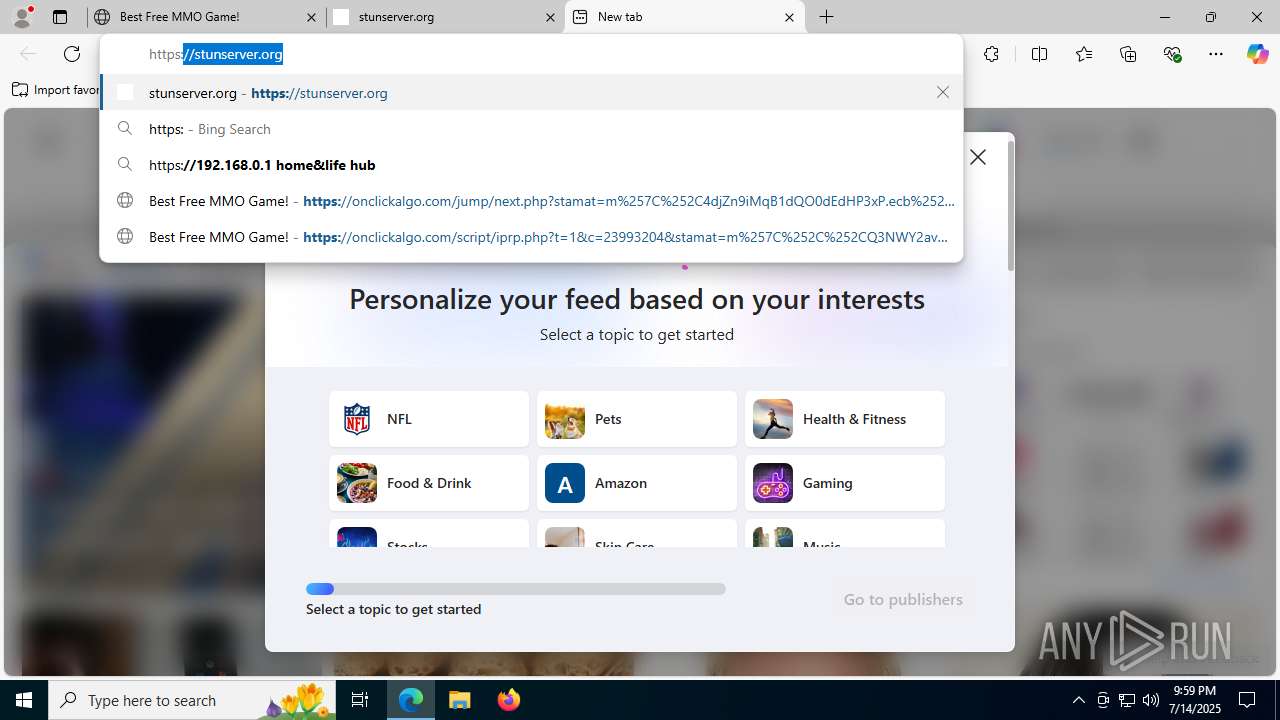This screenshot has width=1280, height=720.
Task: Select the onclickalgo.com jump/next.php suggestion
Action: [531, 201]
